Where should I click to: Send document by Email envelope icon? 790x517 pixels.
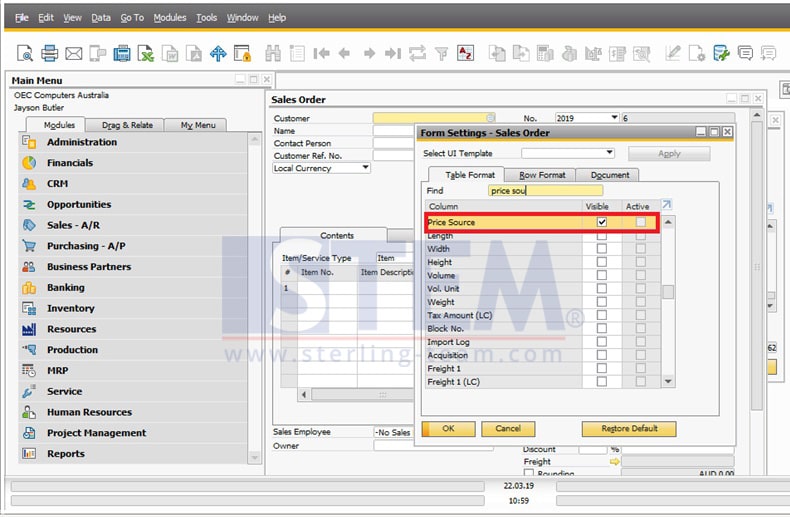click(74, 53)
